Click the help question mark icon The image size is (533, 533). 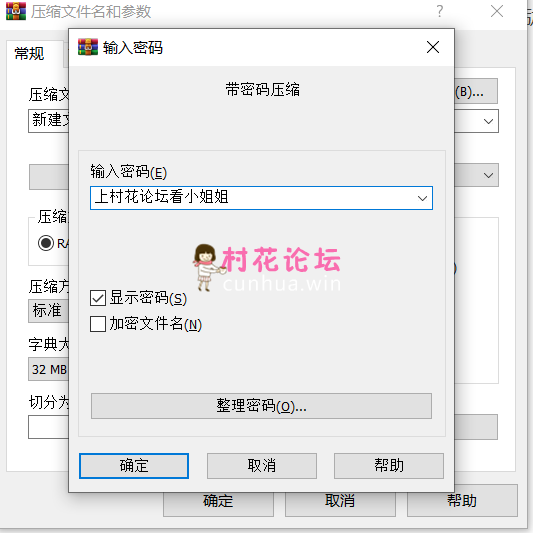tap(440, 11)
